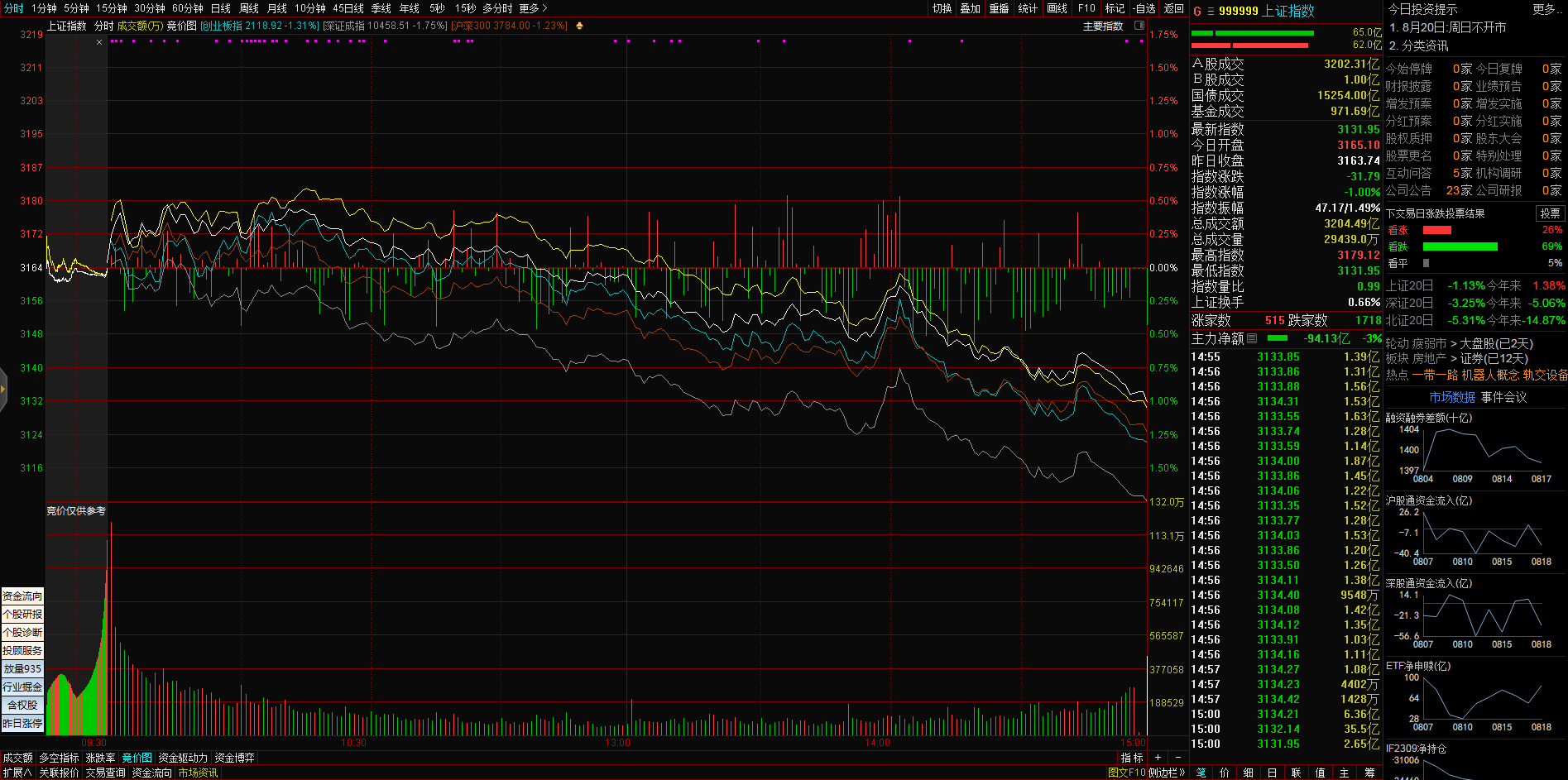
Task: Expand the 更多 time period list
Action: click(533, 8)
